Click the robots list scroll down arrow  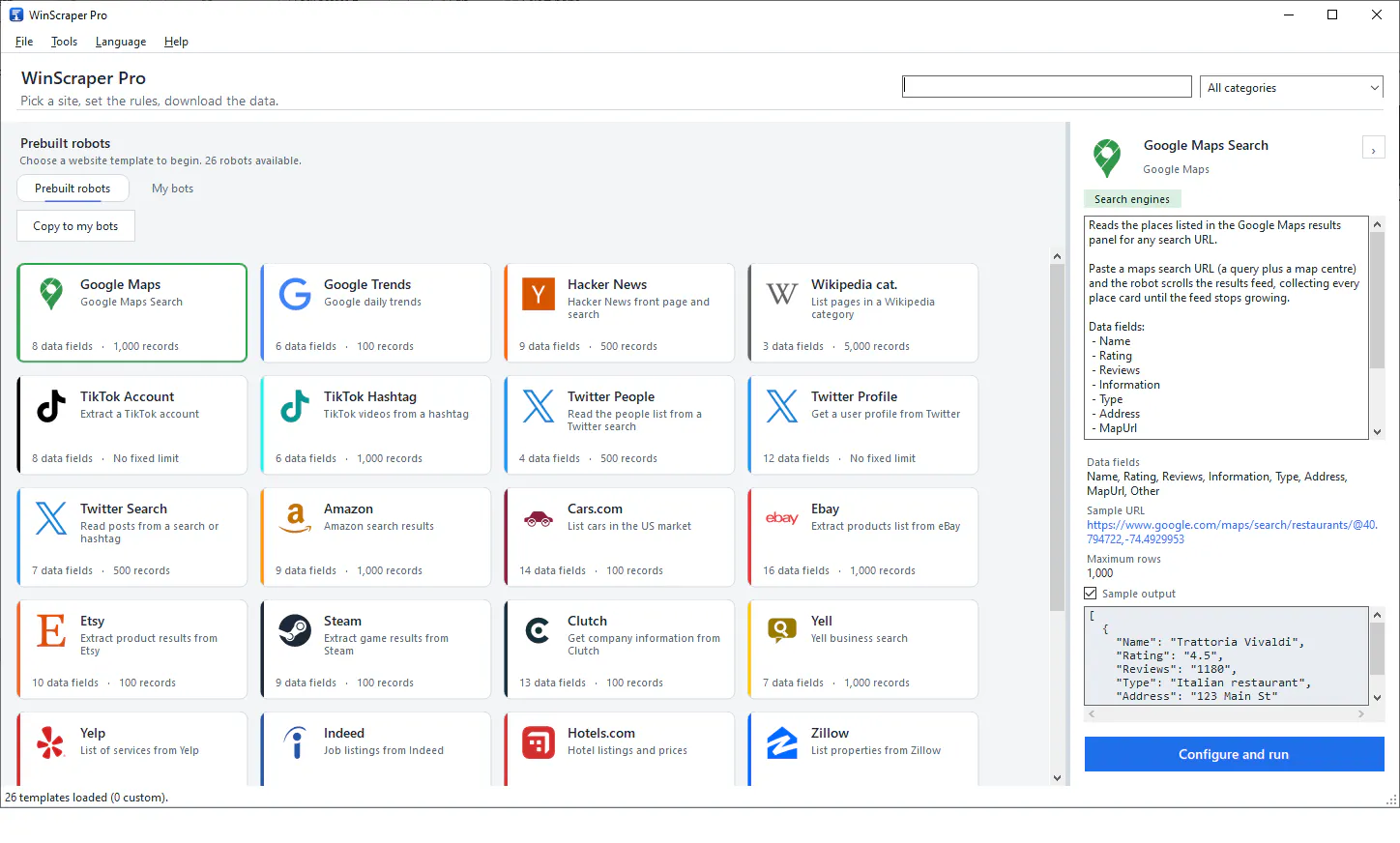point(1057,778)
